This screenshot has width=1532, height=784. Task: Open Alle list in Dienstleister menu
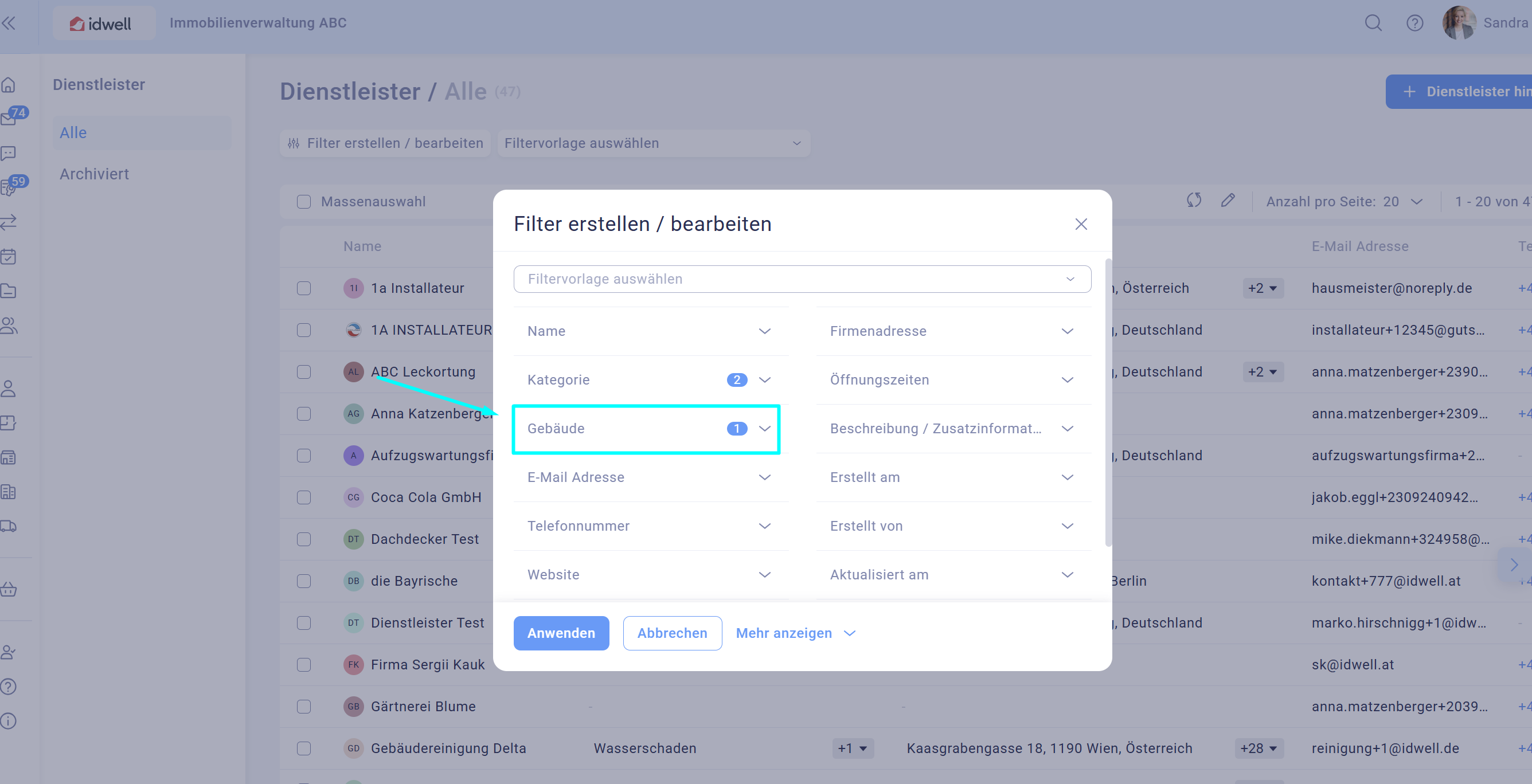click(142, 132)
